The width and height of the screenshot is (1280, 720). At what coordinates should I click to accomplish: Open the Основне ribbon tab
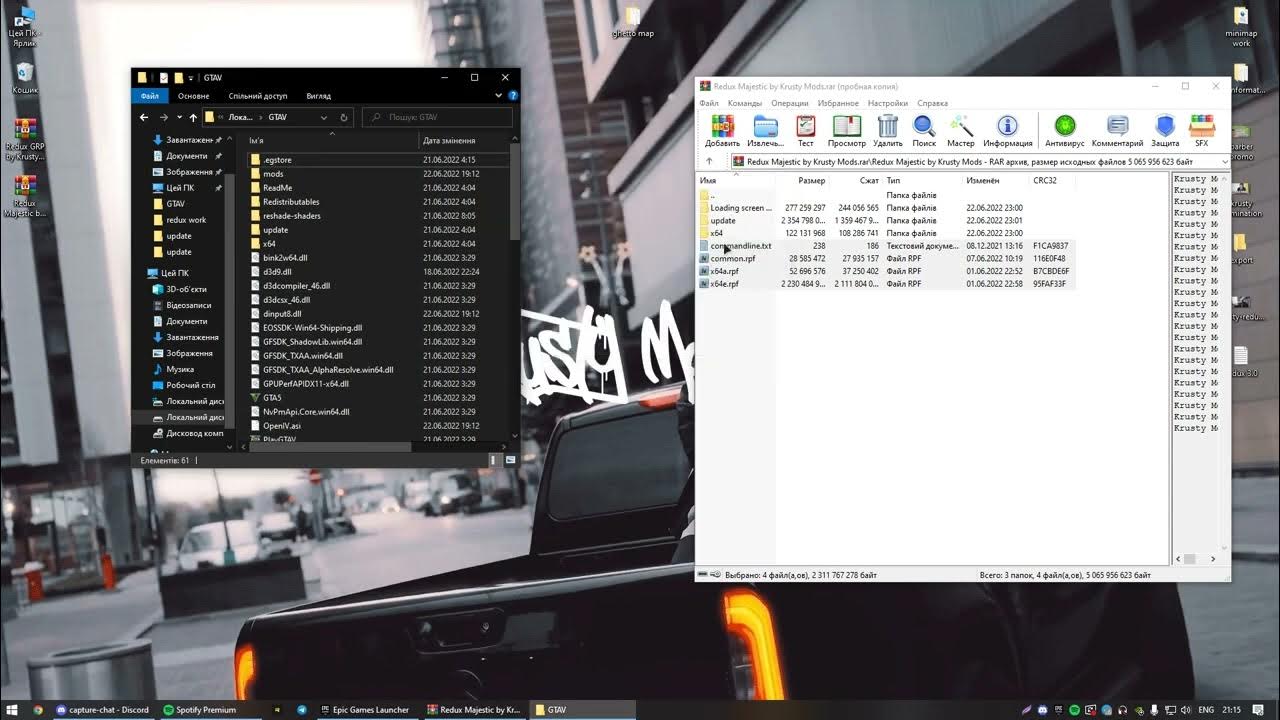193,96
